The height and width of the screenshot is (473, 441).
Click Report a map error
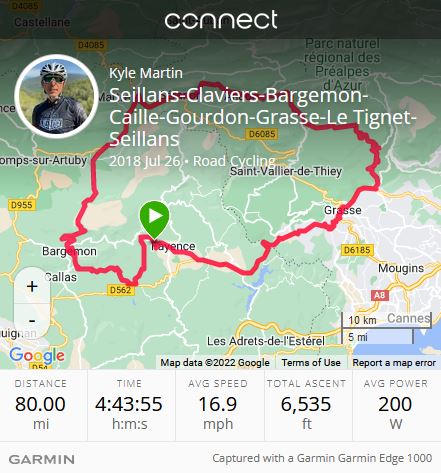coord(394,362)
